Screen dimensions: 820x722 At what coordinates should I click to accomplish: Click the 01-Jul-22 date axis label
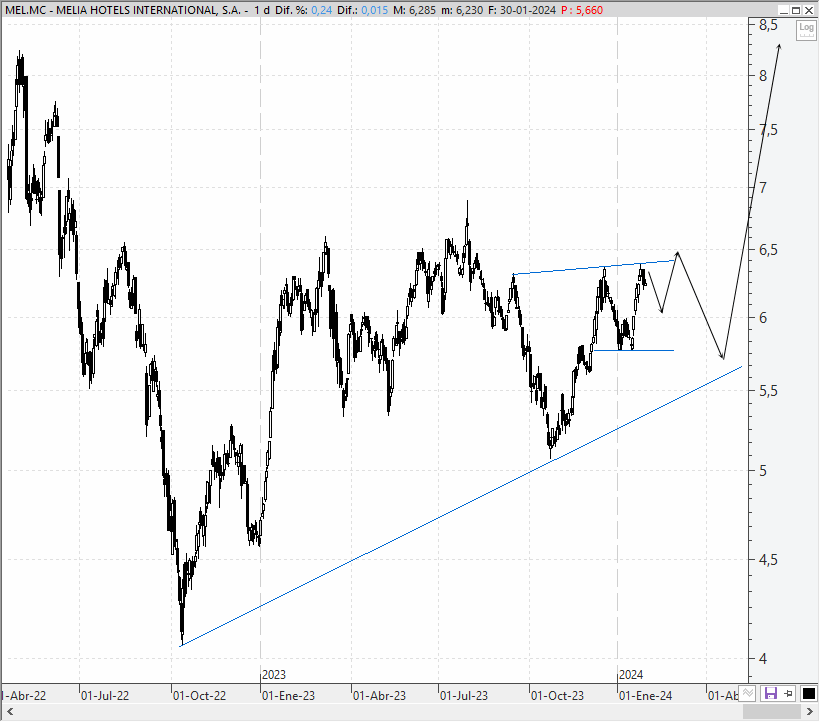tap(105, 696)
